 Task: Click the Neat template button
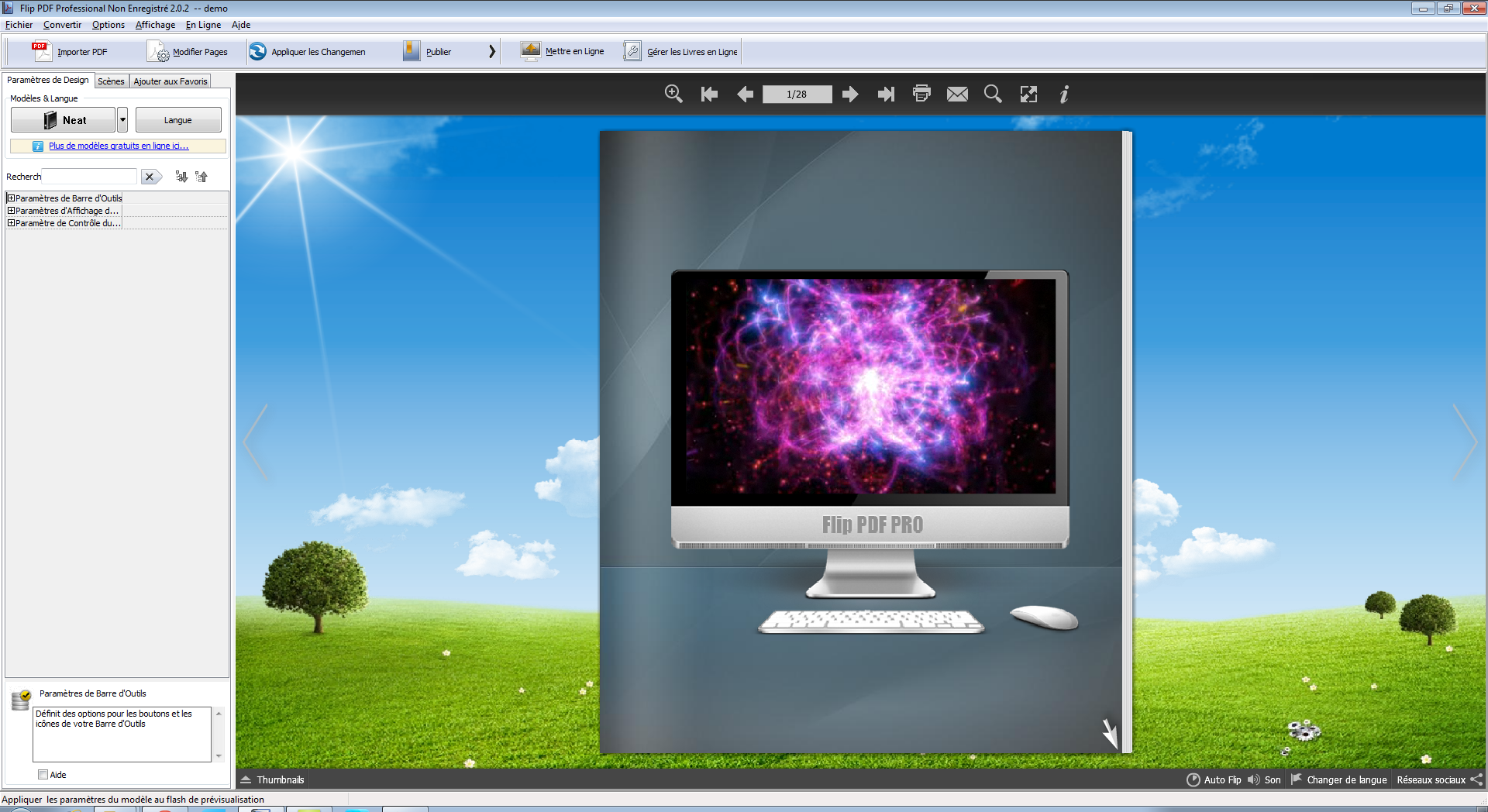[x=64, y=120]
